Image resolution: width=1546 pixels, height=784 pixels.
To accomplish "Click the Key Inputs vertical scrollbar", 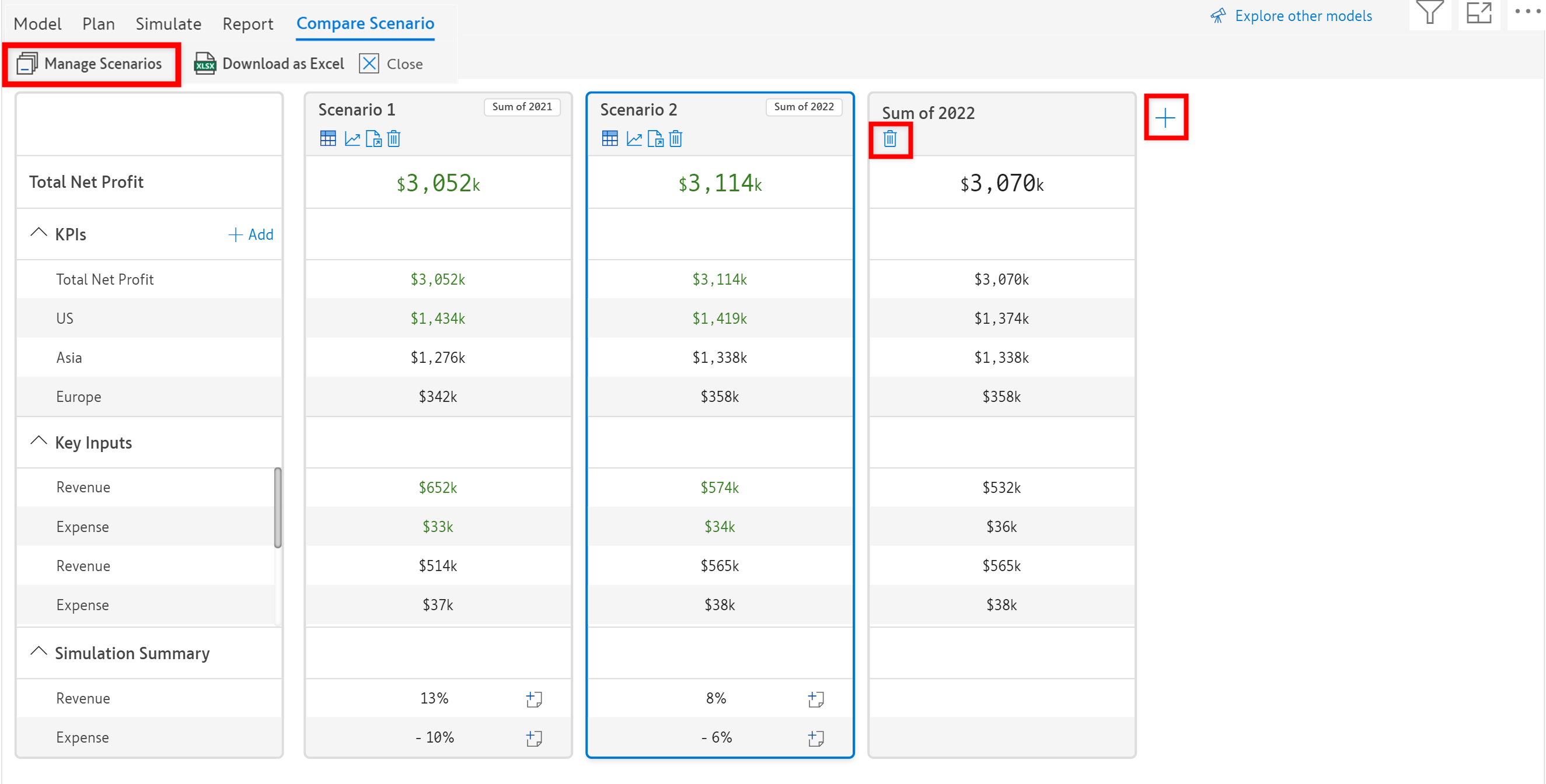I will (x=277, y=508).
